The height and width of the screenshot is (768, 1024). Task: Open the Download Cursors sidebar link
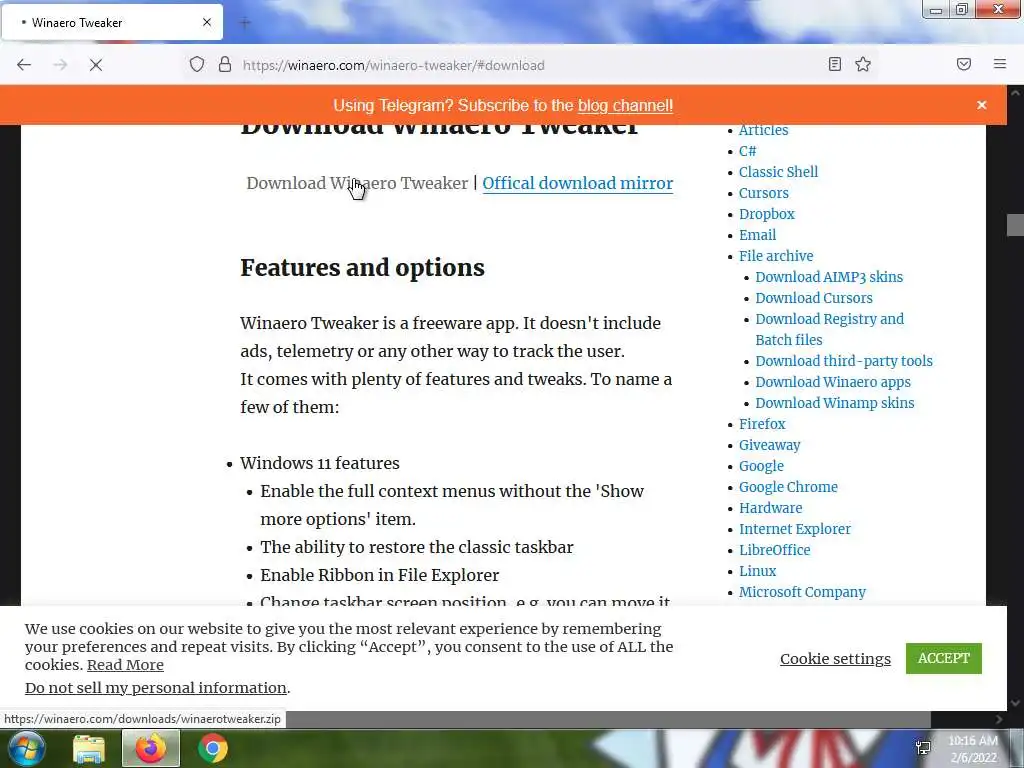814,298
